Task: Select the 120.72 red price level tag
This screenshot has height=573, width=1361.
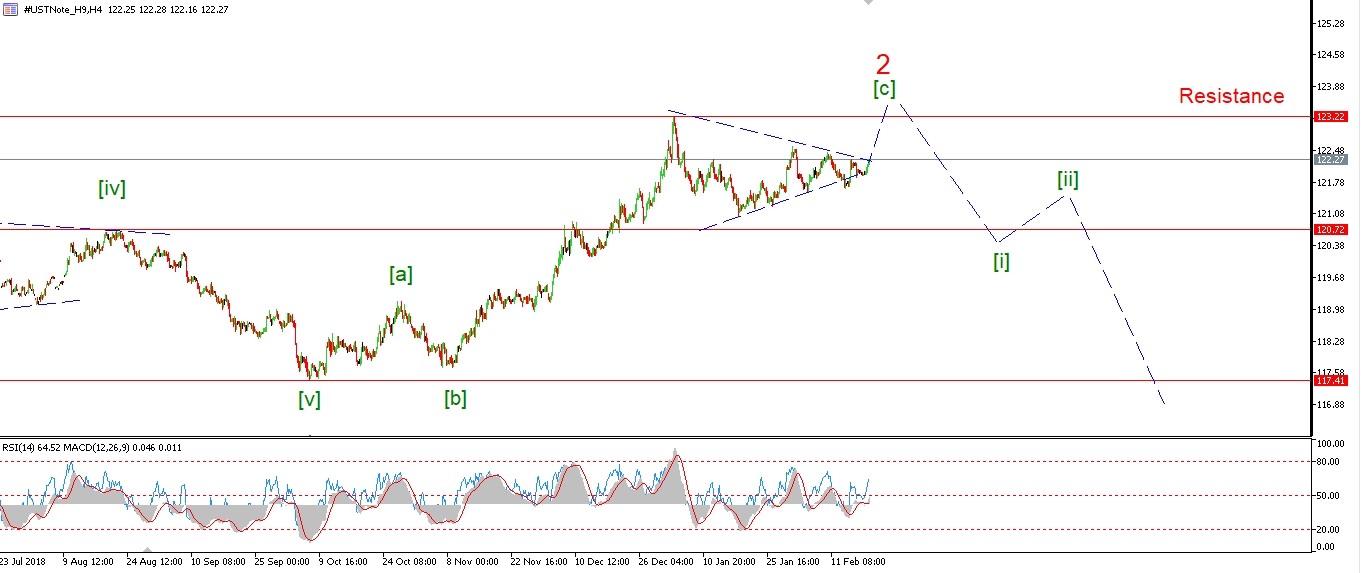Action: [x=1331, y=229]
